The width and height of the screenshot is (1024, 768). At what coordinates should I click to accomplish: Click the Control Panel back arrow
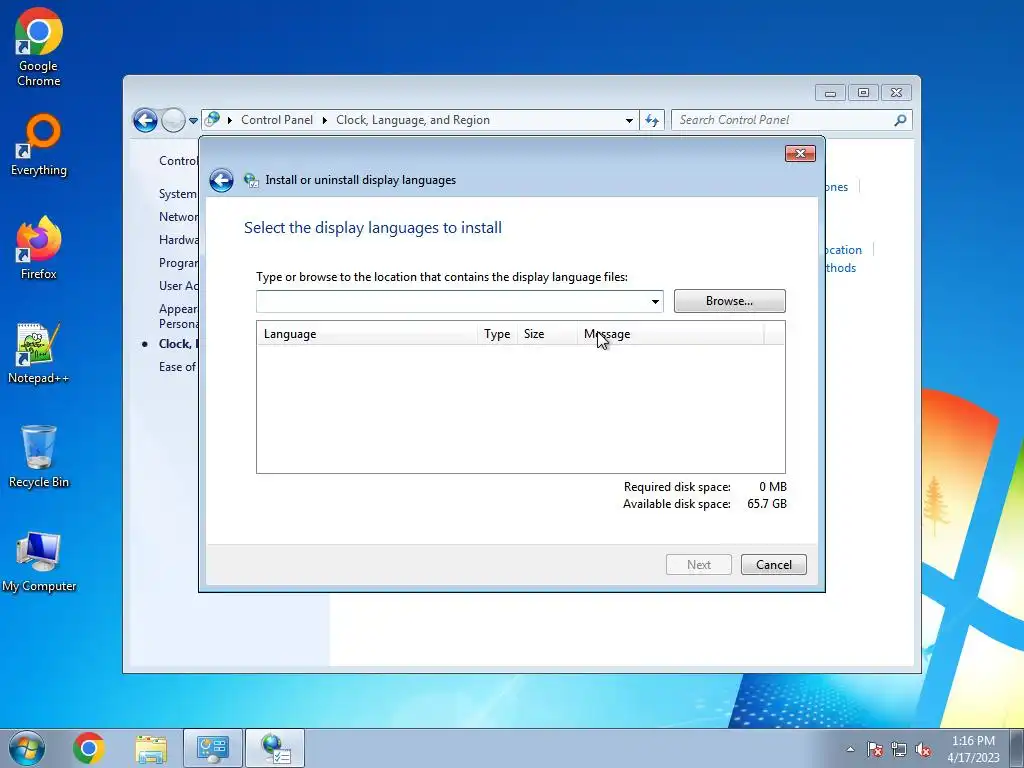pyautogui.click(x=145, y=120)
